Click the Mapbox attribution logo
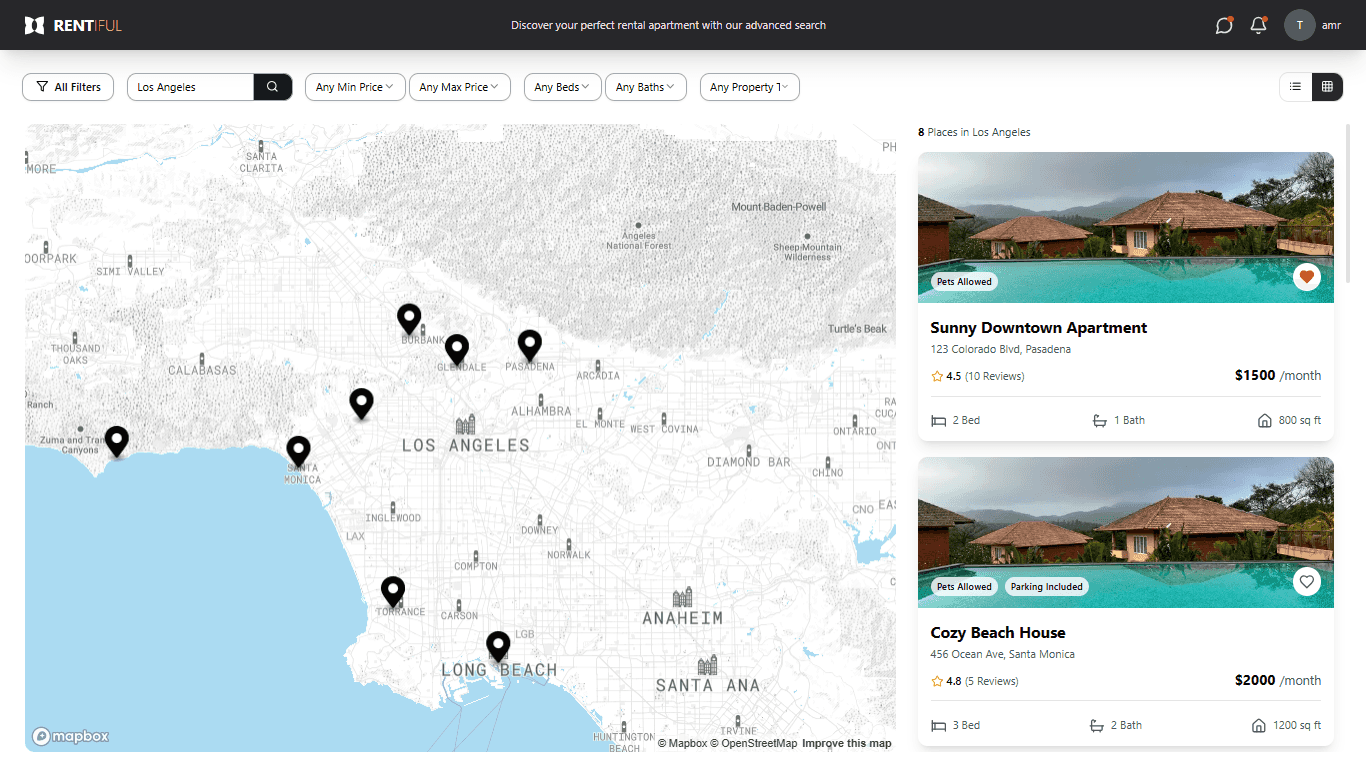The image size is (1366, 768). point(70,736)
